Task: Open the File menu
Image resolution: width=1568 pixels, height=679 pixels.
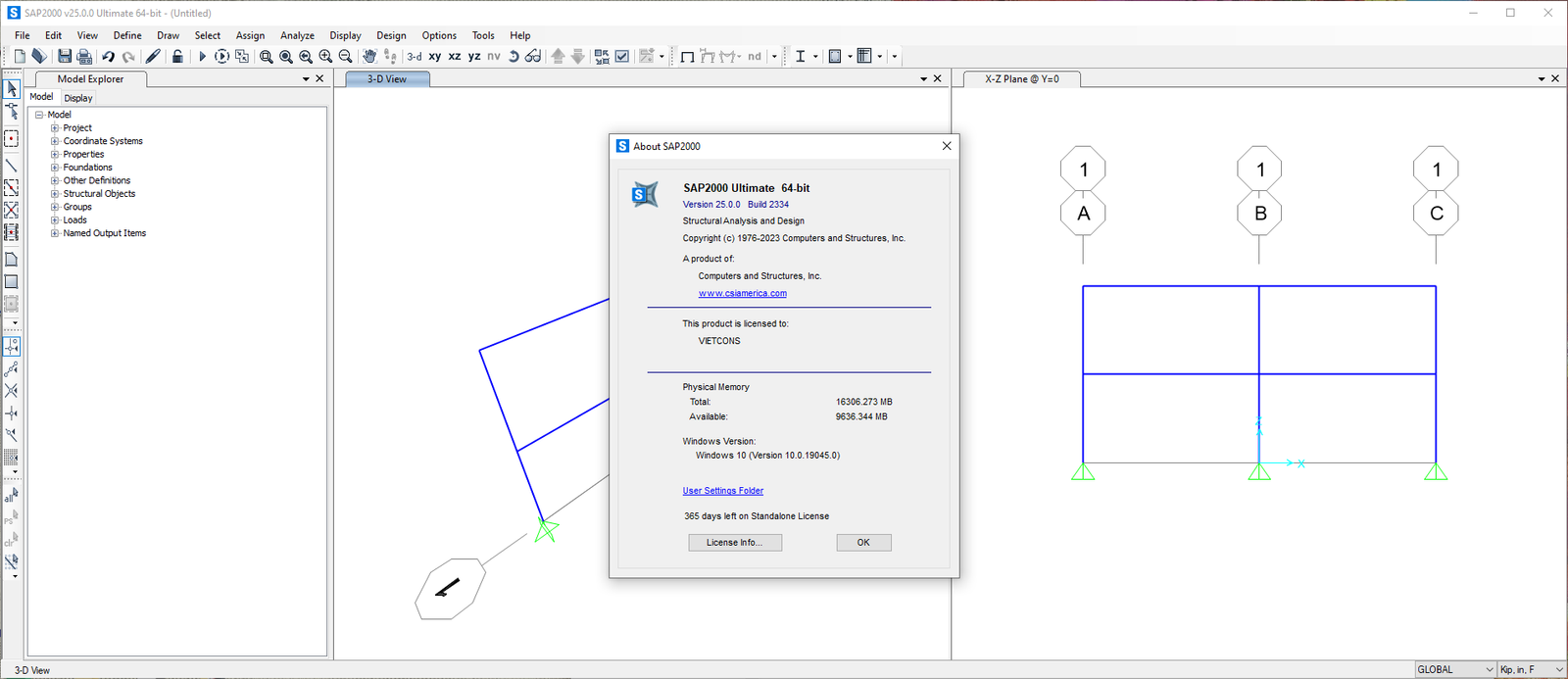Action: tap(23, 35)
